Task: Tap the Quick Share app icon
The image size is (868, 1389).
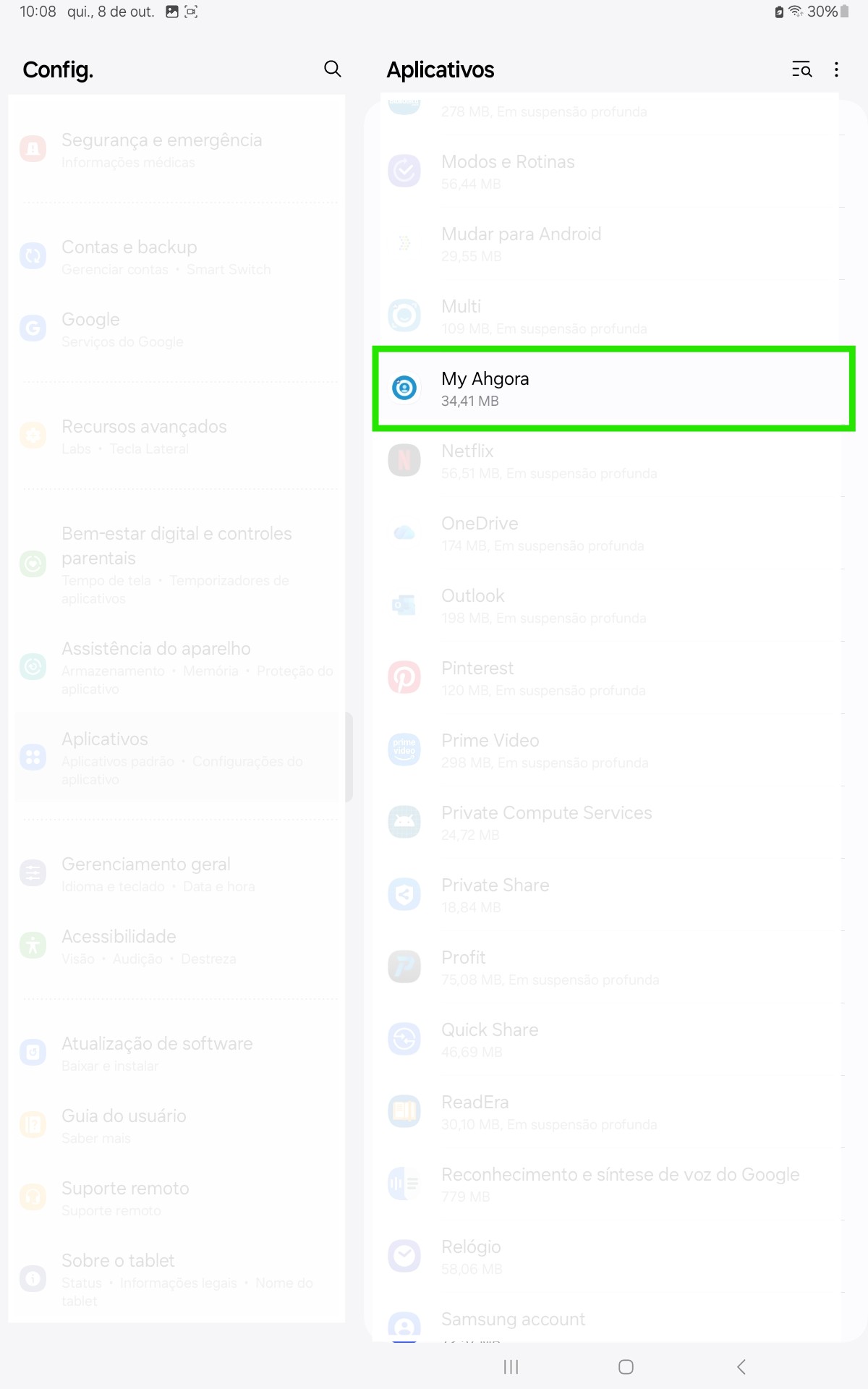Action: point(404,1039)
